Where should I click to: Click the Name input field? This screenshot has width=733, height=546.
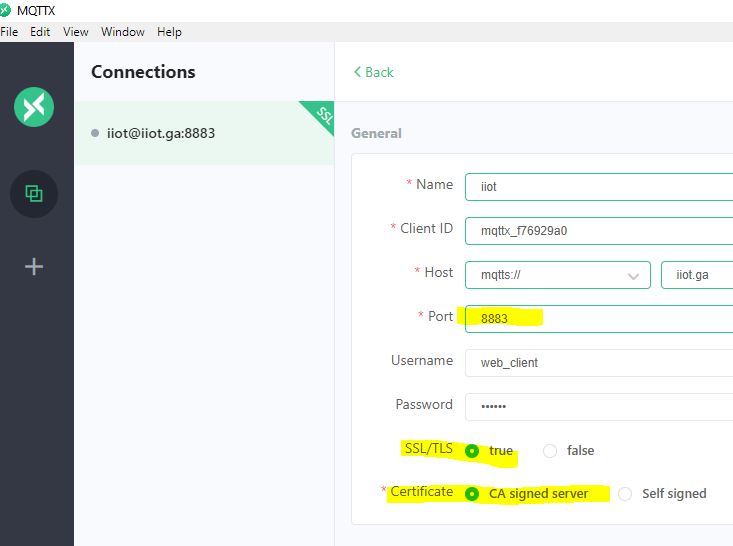[x=599, y=187]
